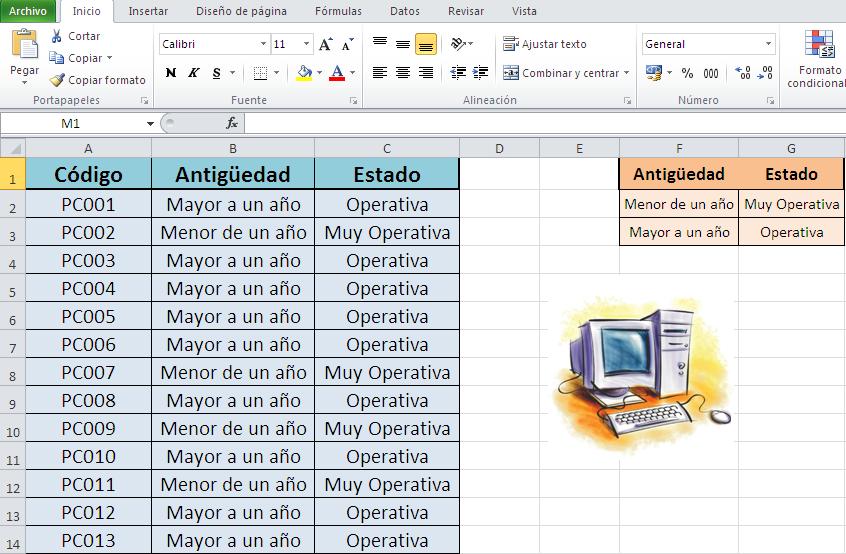Viewport: 846px width, 554px height.
Task: Select the computer clip art image
Action: 641,375
